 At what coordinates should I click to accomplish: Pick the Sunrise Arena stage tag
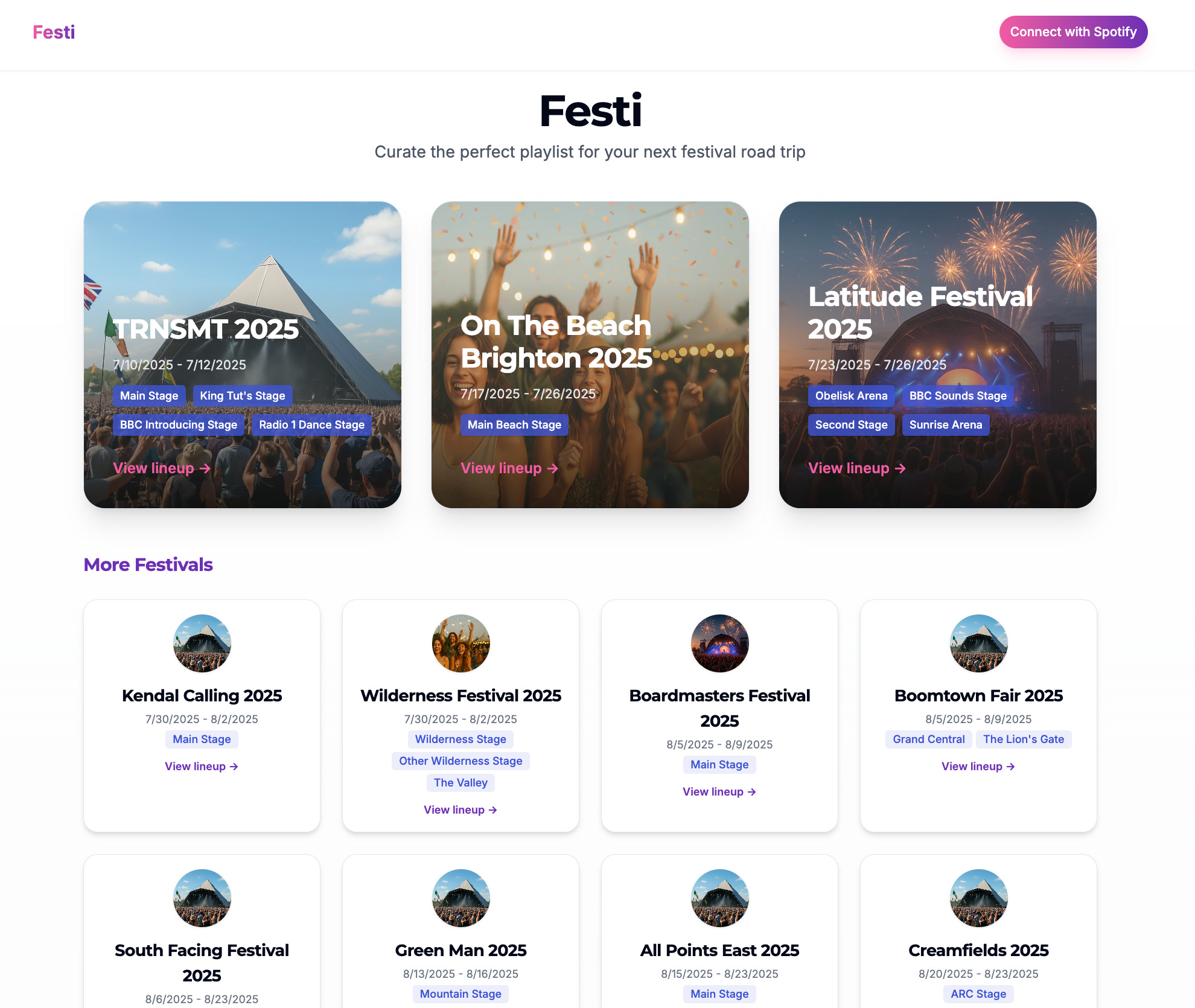click(x=946, y=425)
